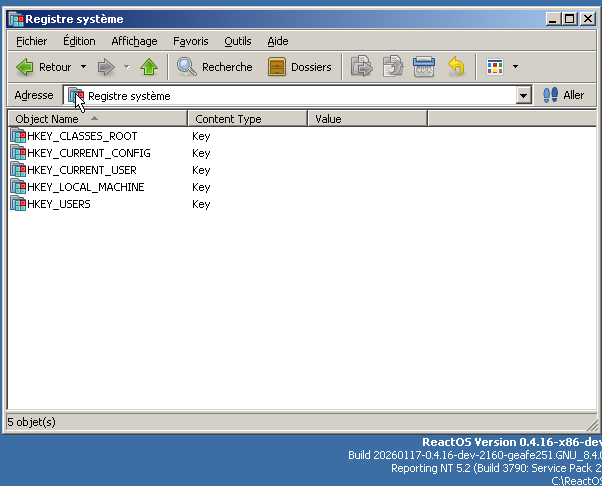This screenshot has width=602, height=486.
Task: Click the green Retour back arrow
Action: point(27,67)
